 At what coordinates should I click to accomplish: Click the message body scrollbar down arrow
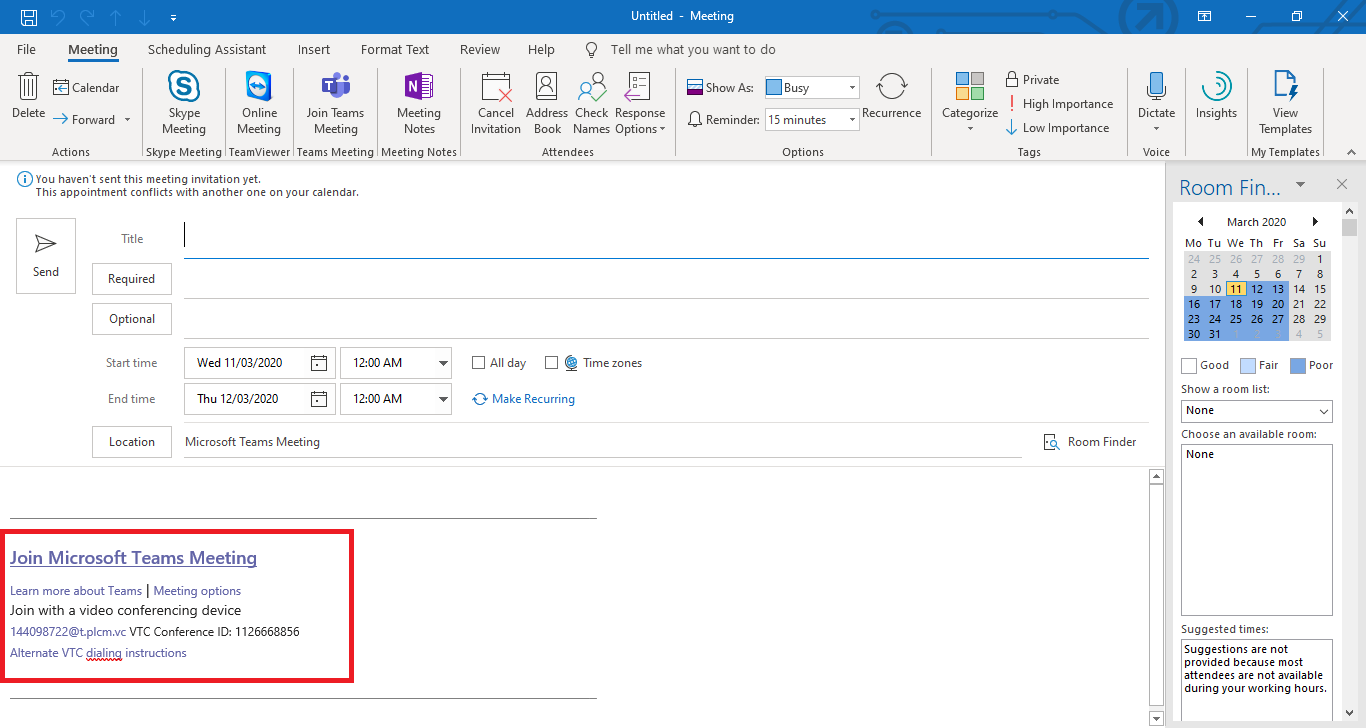[x=1156, y=718]
